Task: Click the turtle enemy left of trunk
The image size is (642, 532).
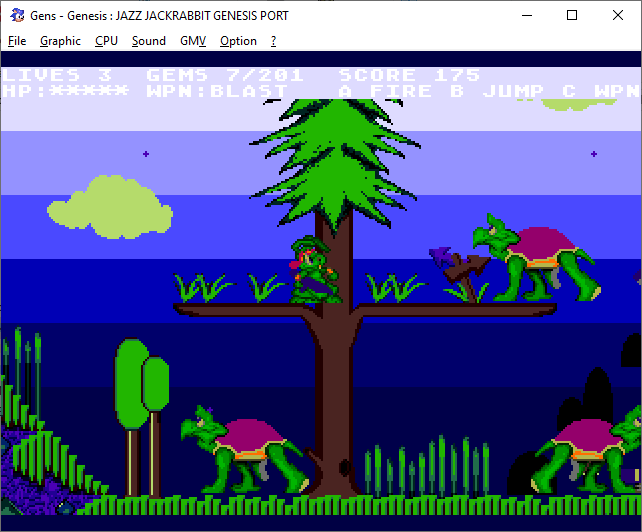Action: click(244, 451)
